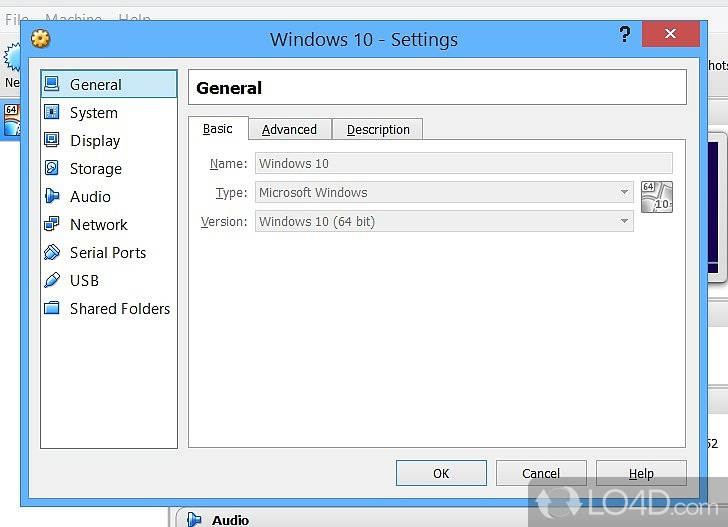Click the Cancel button
The height and width of the screenshot is (527, 728).
tap(541, 473)
